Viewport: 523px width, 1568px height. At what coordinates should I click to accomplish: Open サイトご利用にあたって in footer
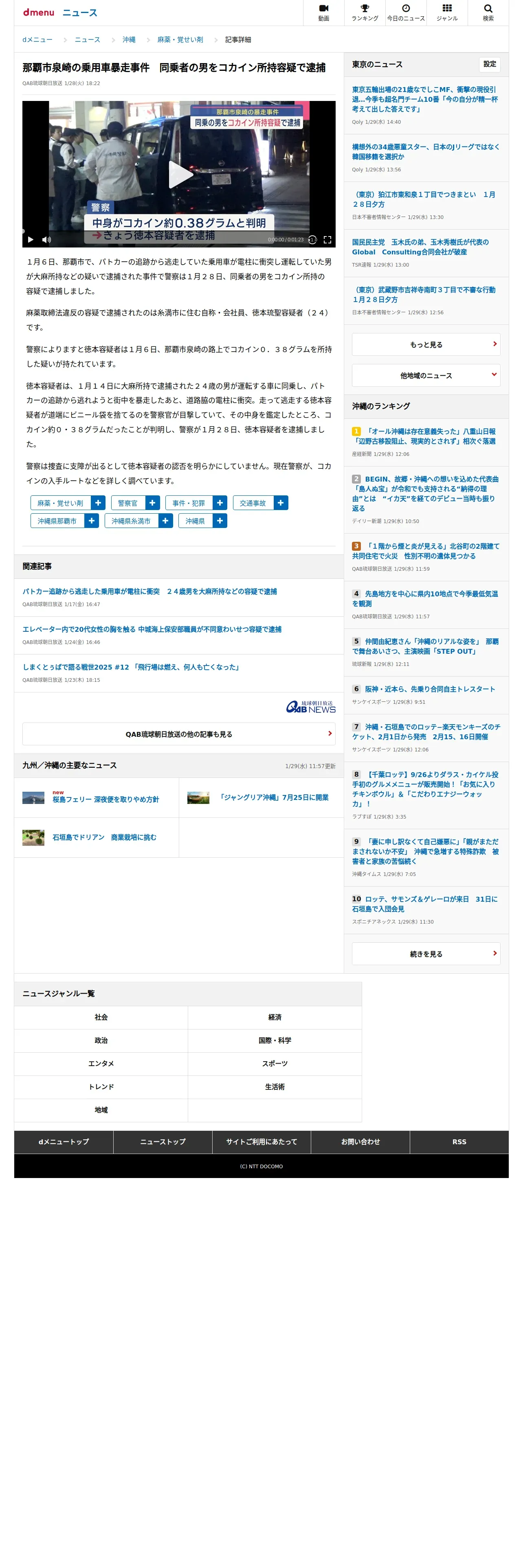[x=261, y=1142]
